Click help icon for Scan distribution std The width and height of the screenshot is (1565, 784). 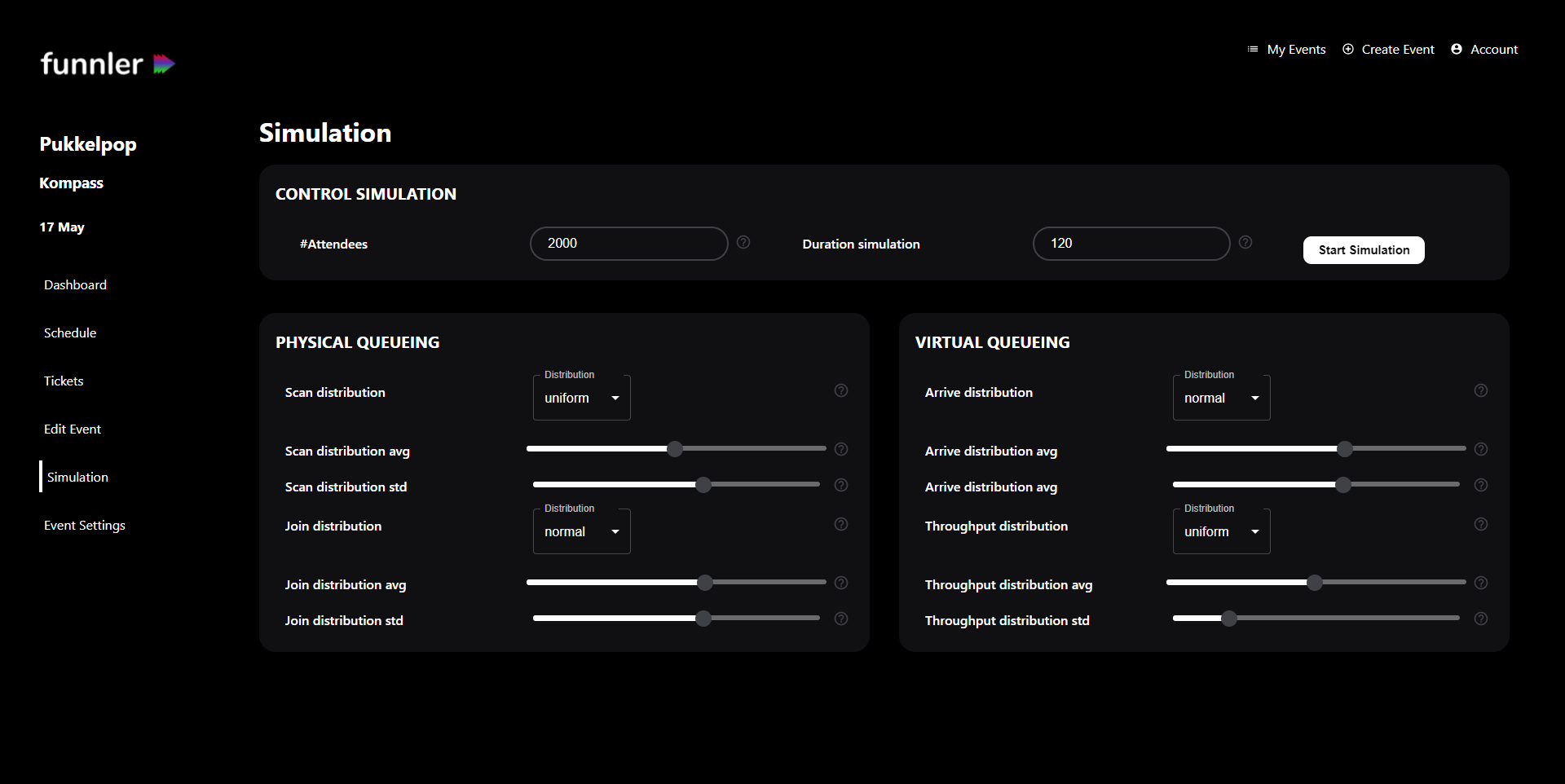[x=841, y=485]
